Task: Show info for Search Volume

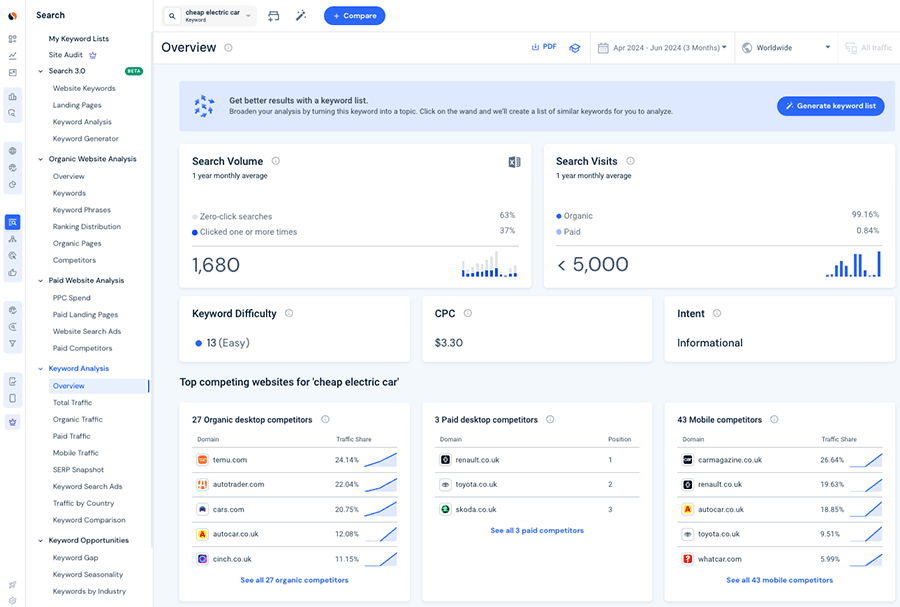Action: point(276,161)
